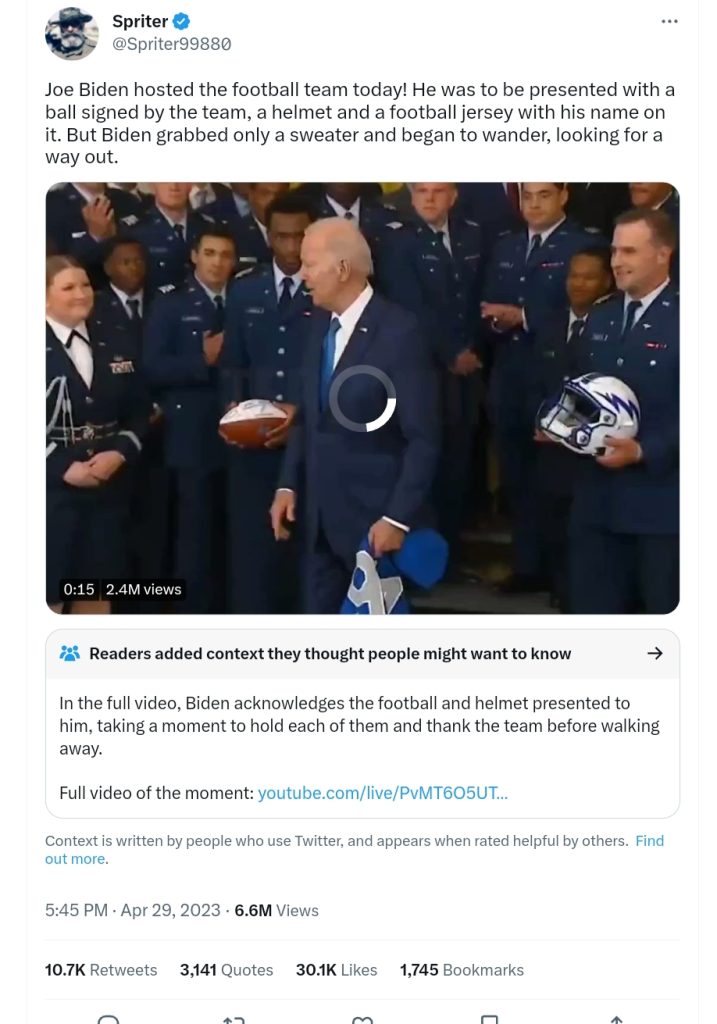The width and height of the screenshot is (717, 1024).
Task: Open the 30.1K Likes list
Action: coord(336,970)
